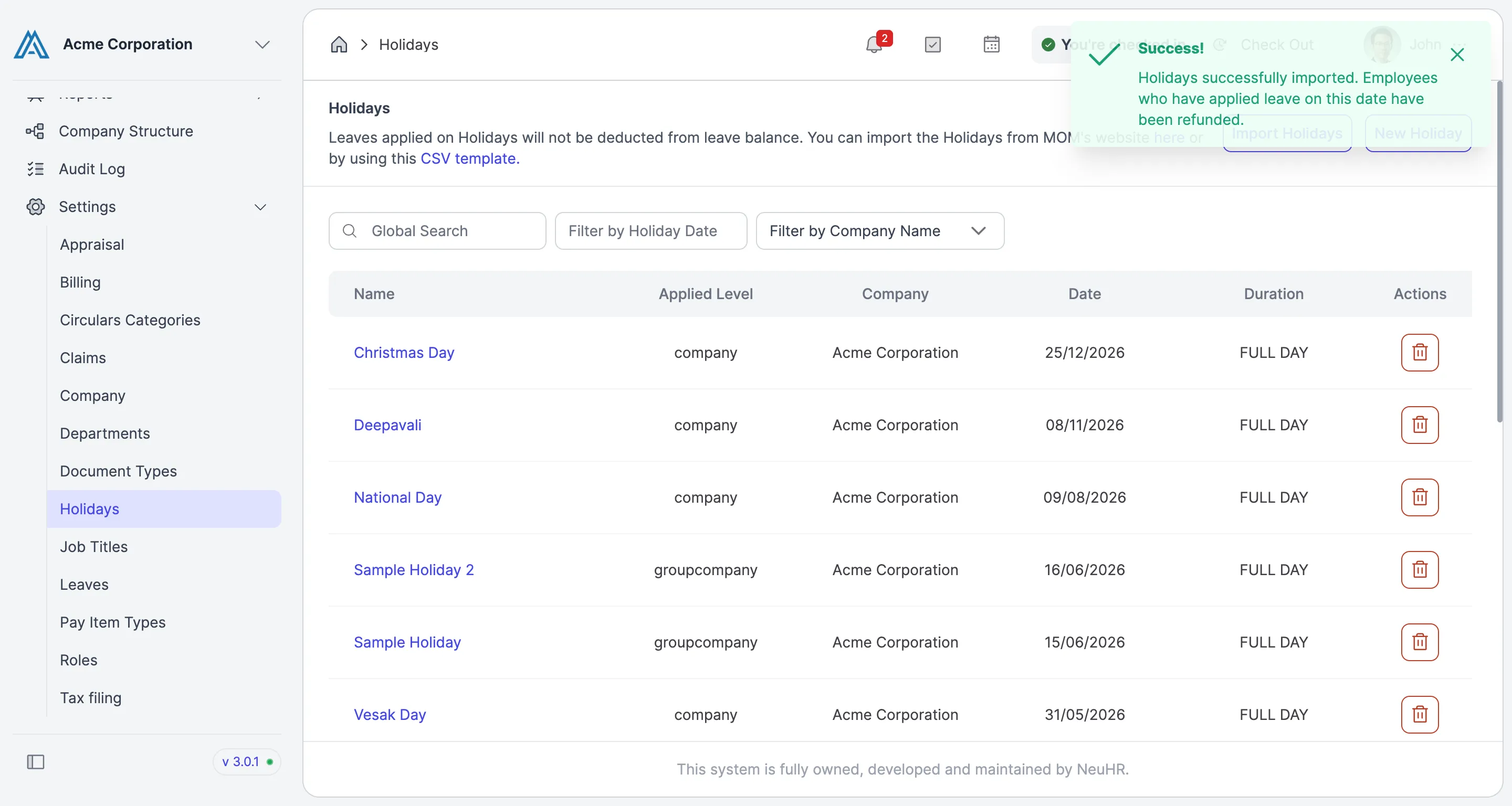1512x806 pixels.
Task: Open the calendar icon in header
Action: coord(991,45)
